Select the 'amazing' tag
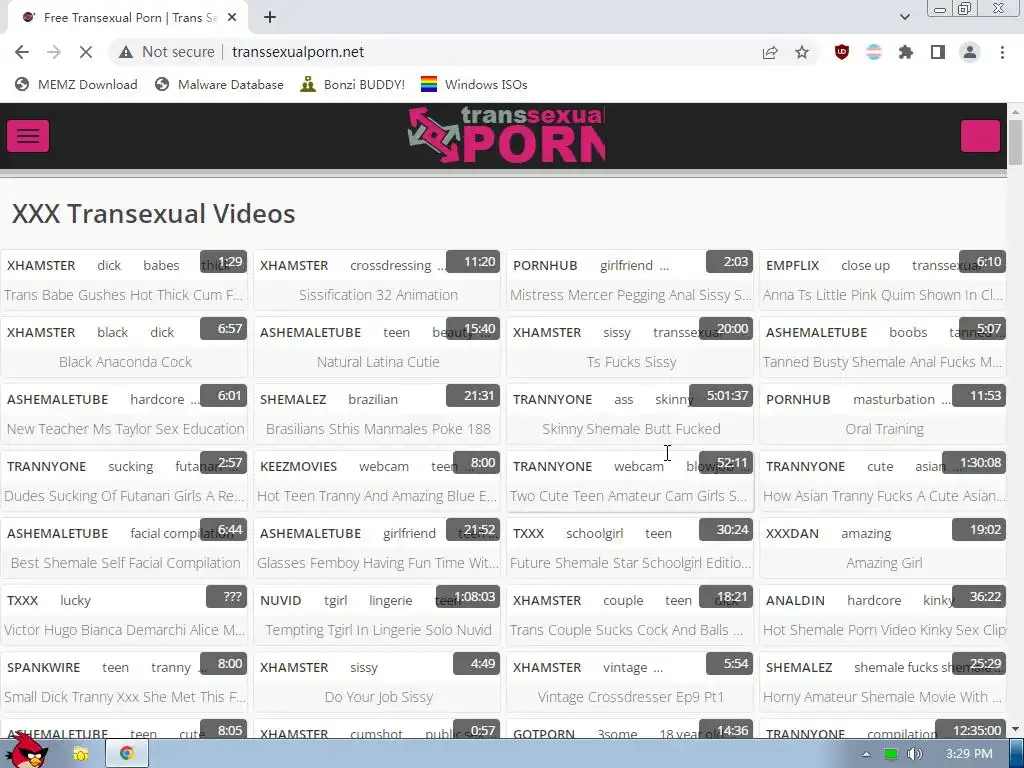 point(866,534)
